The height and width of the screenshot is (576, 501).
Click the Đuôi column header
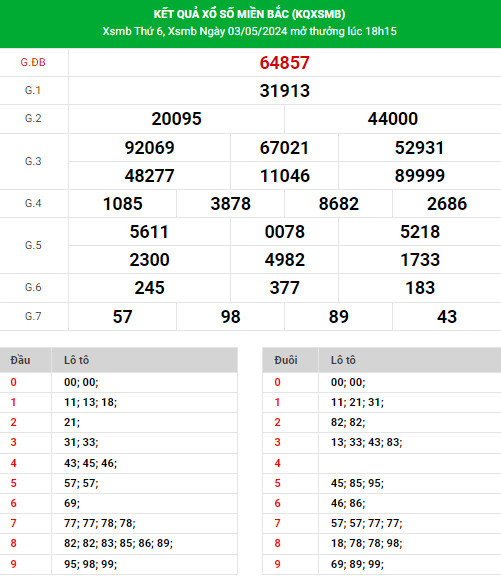click(x=286, y=360)
